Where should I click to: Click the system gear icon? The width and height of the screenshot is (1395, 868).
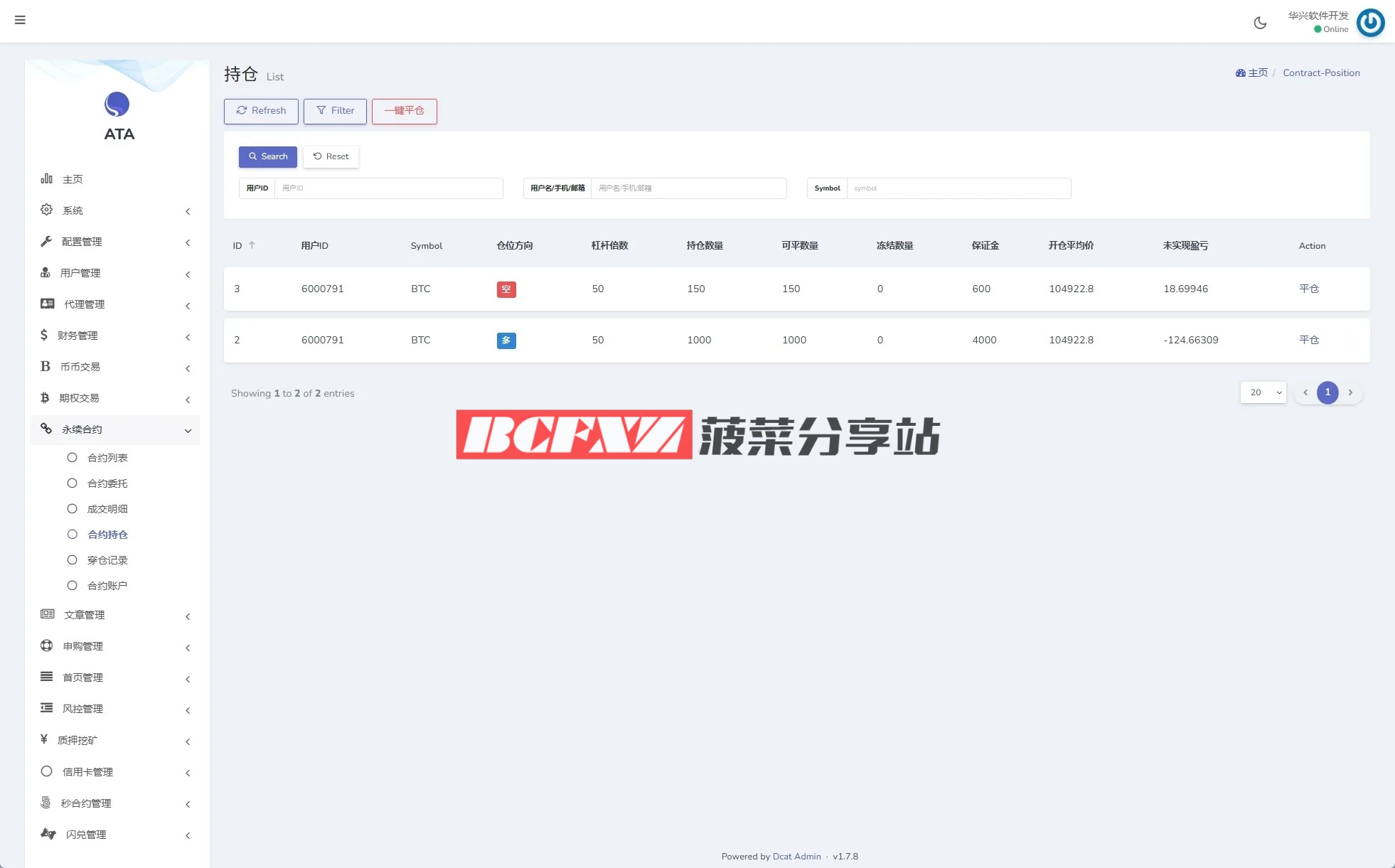(47, 210)
